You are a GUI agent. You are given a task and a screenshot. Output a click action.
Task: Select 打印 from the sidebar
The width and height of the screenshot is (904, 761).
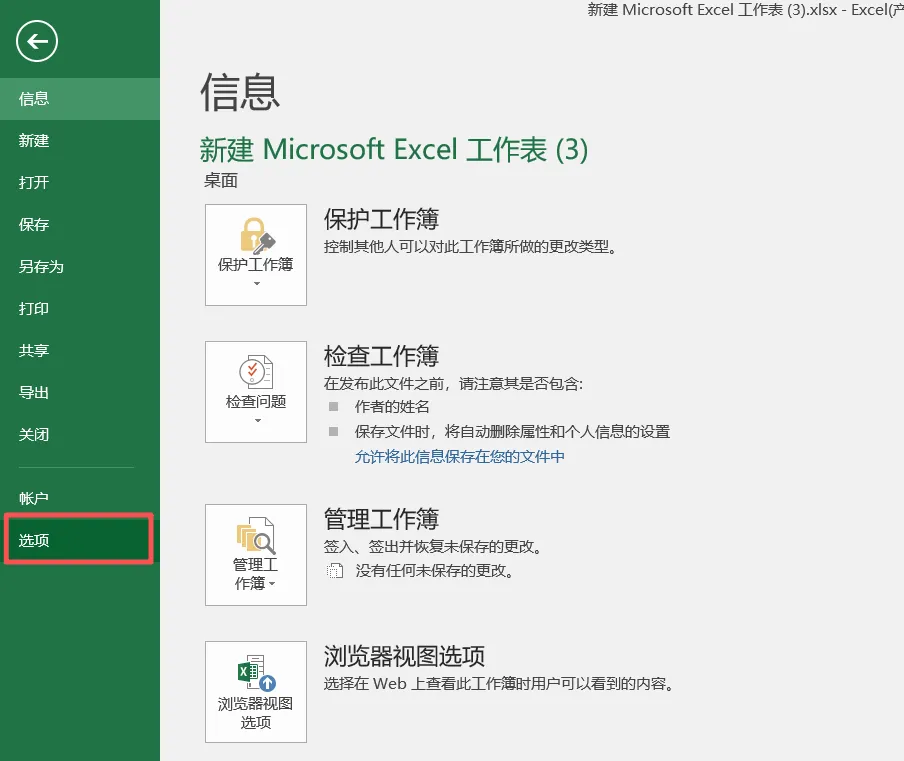click(80, 309)
